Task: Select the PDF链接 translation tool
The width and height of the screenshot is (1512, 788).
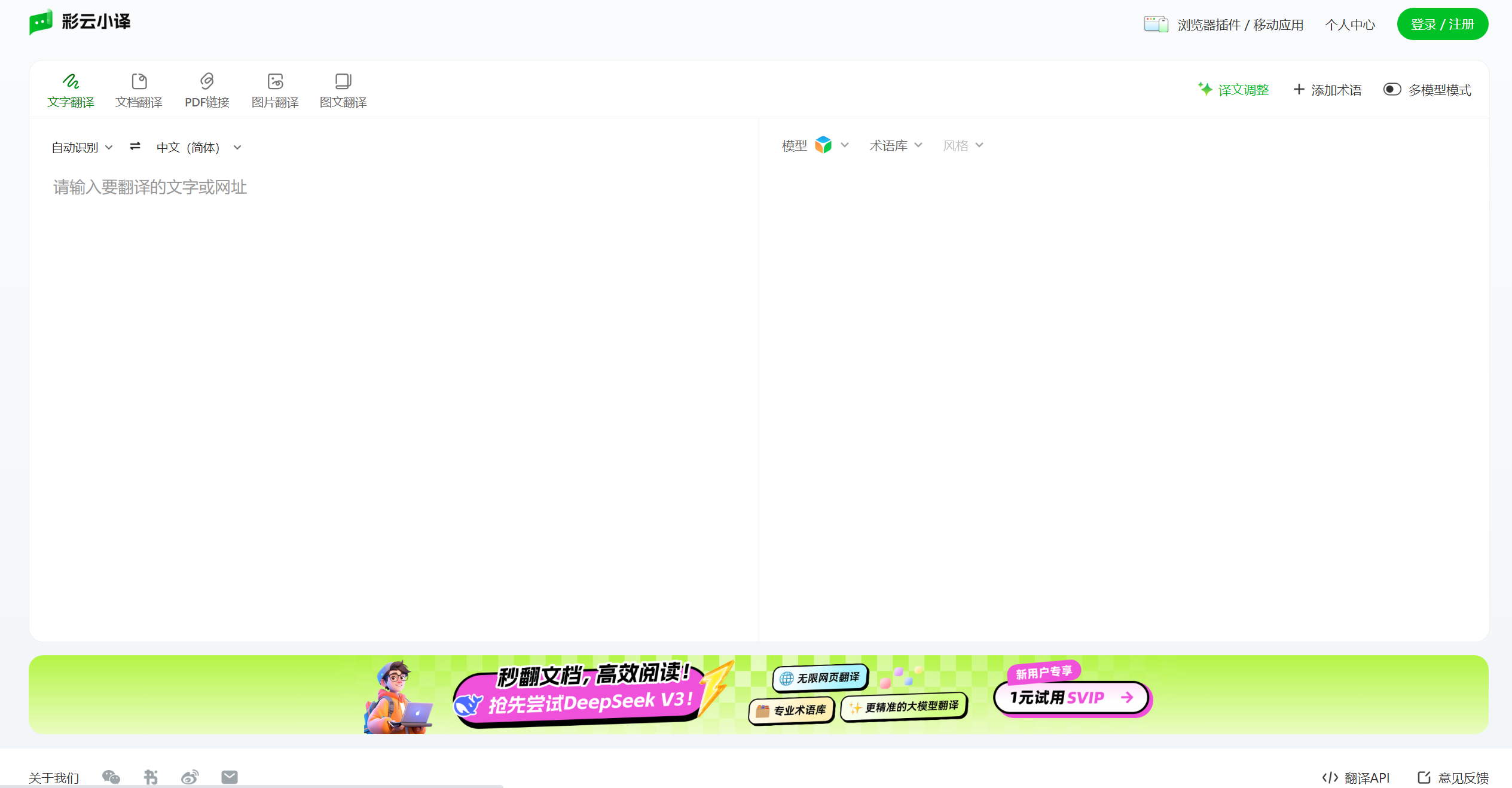Action: [206, 81]
